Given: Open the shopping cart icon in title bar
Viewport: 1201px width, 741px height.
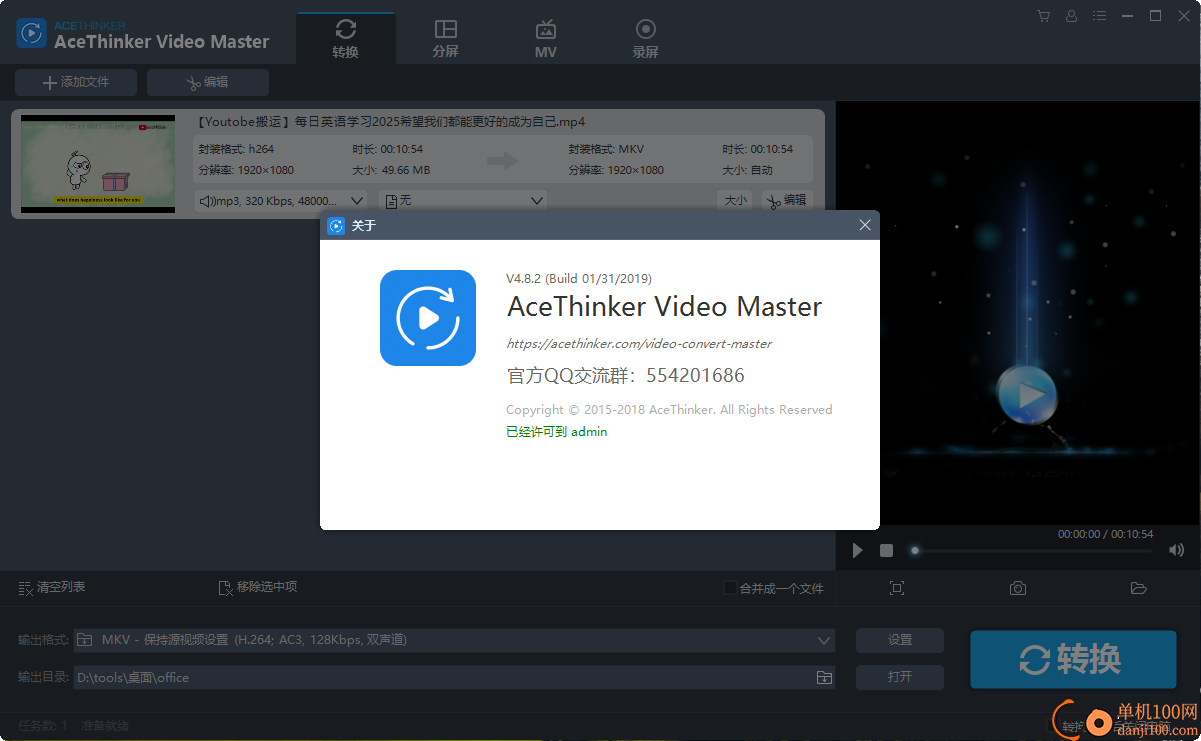Looking at the screenshot, I should 1043,16.
